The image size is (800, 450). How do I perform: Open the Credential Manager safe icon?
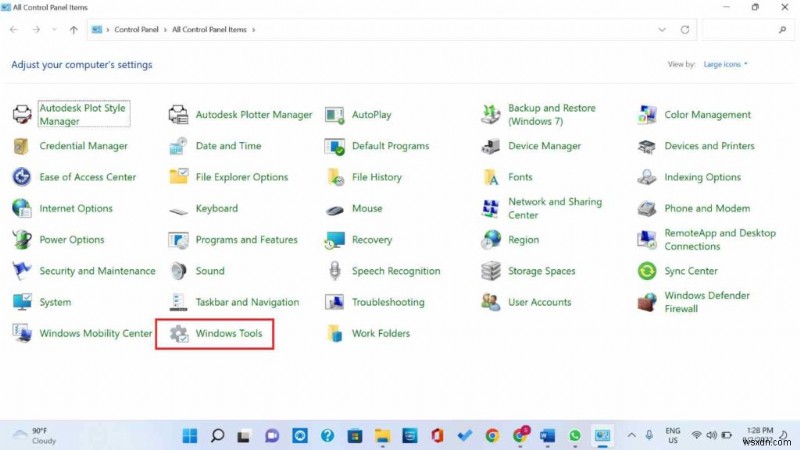click(22, 146)
